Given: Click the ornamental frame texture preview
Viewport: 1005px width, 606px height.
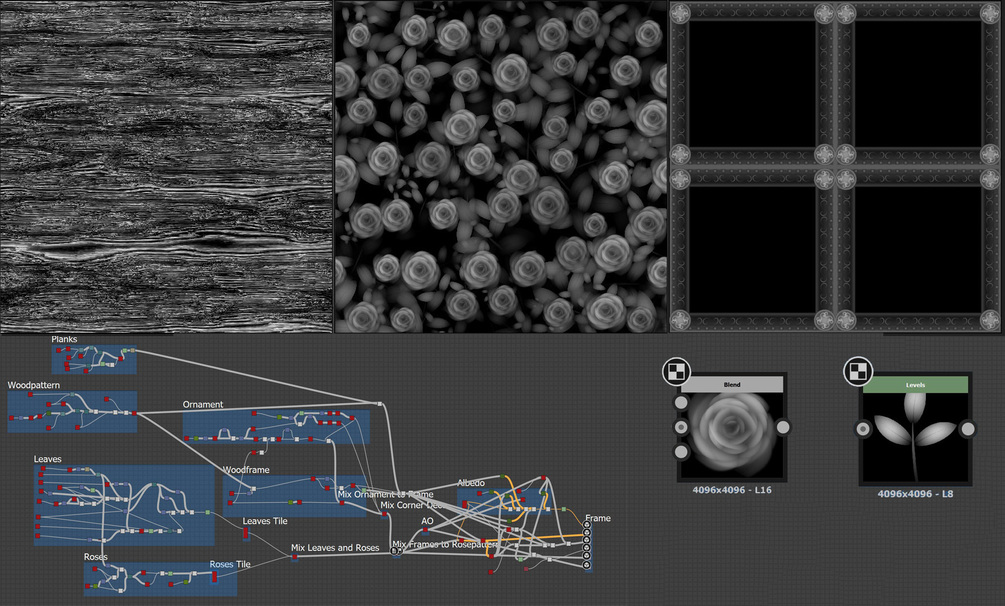Looking at the screenshot, I should (x=836, y=166).
